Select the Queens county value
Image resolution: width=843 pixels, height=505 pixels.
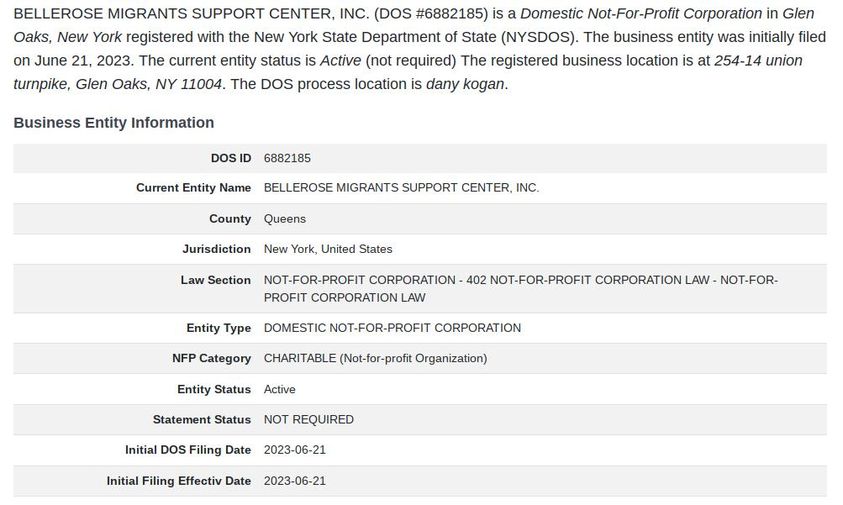(x=285, y=219)
